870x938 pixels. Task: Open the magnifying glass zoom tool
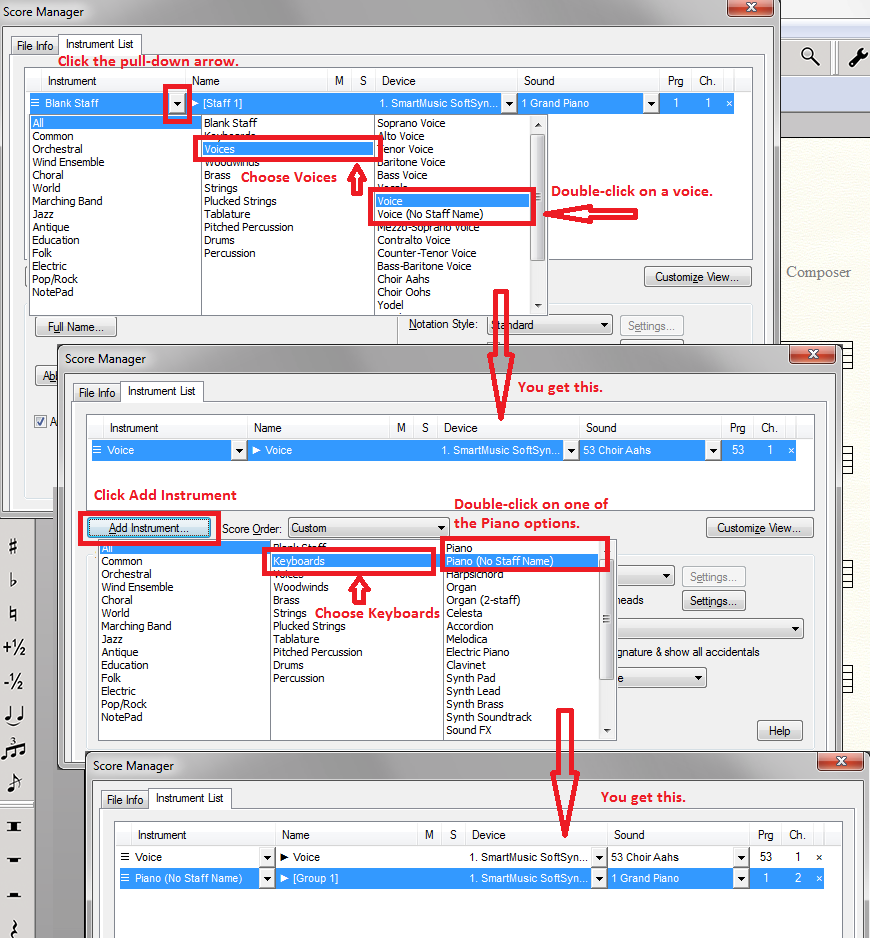tap(810, 58)
